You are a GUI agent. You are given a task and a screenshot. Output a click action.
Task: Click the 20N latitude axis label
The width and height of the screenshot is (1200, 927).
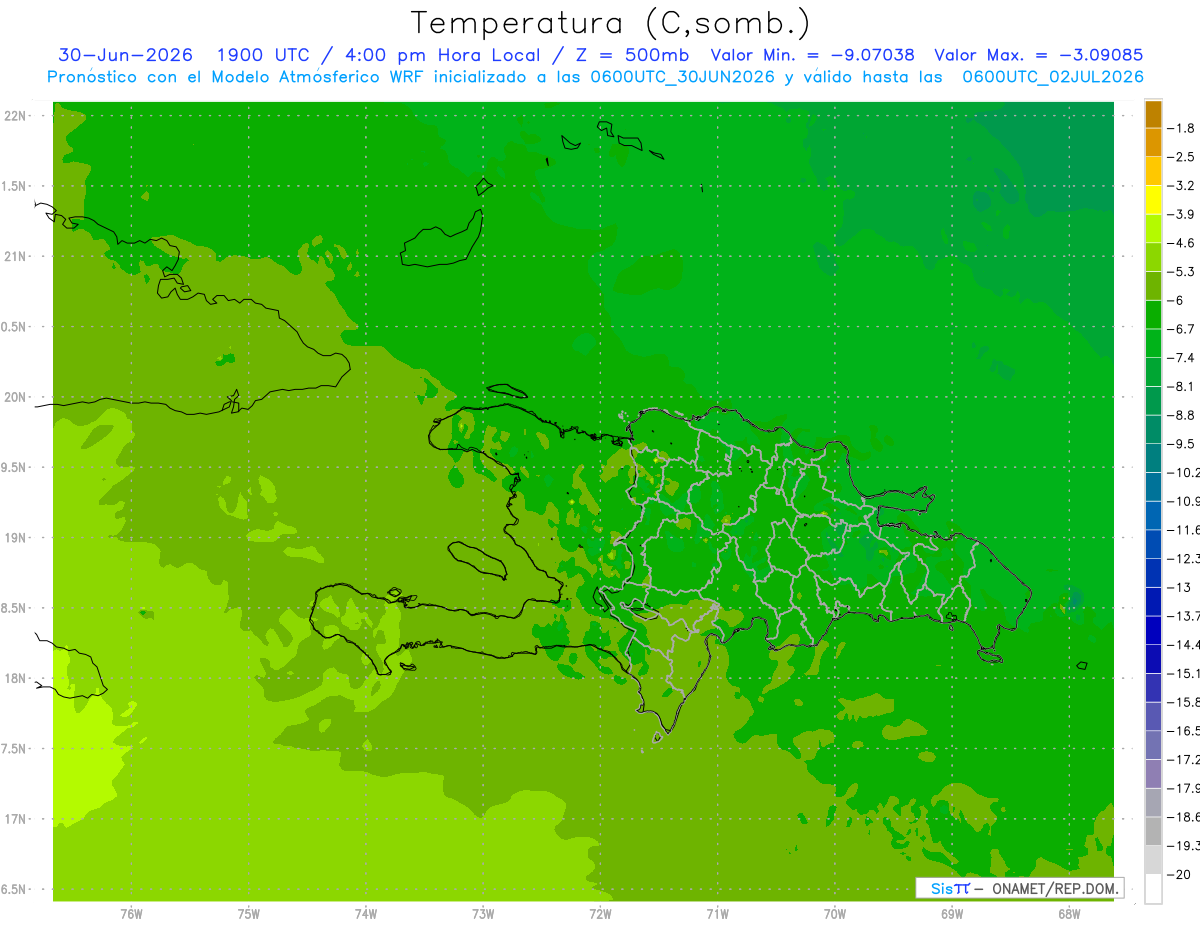[x=16, y=398]
